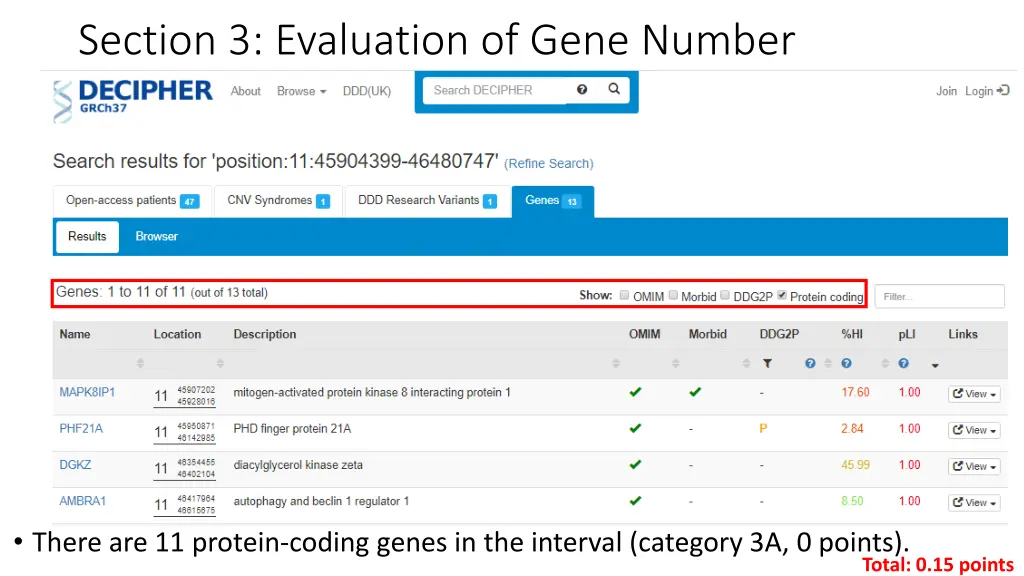Switch to the DDD Research Variants tab

pyautogui.click(x=427, y=200)
